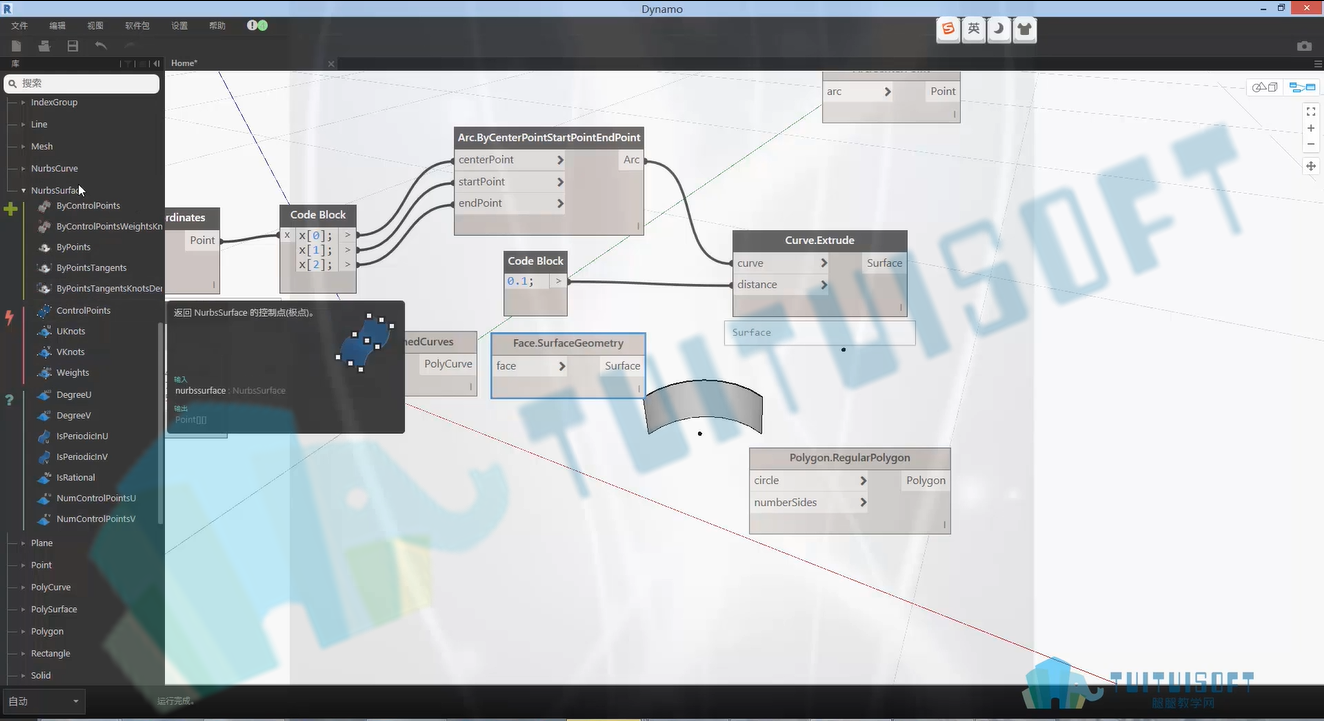Switch to 3D geometry background view
1324x721 pixels.
tap(1265, 87)
